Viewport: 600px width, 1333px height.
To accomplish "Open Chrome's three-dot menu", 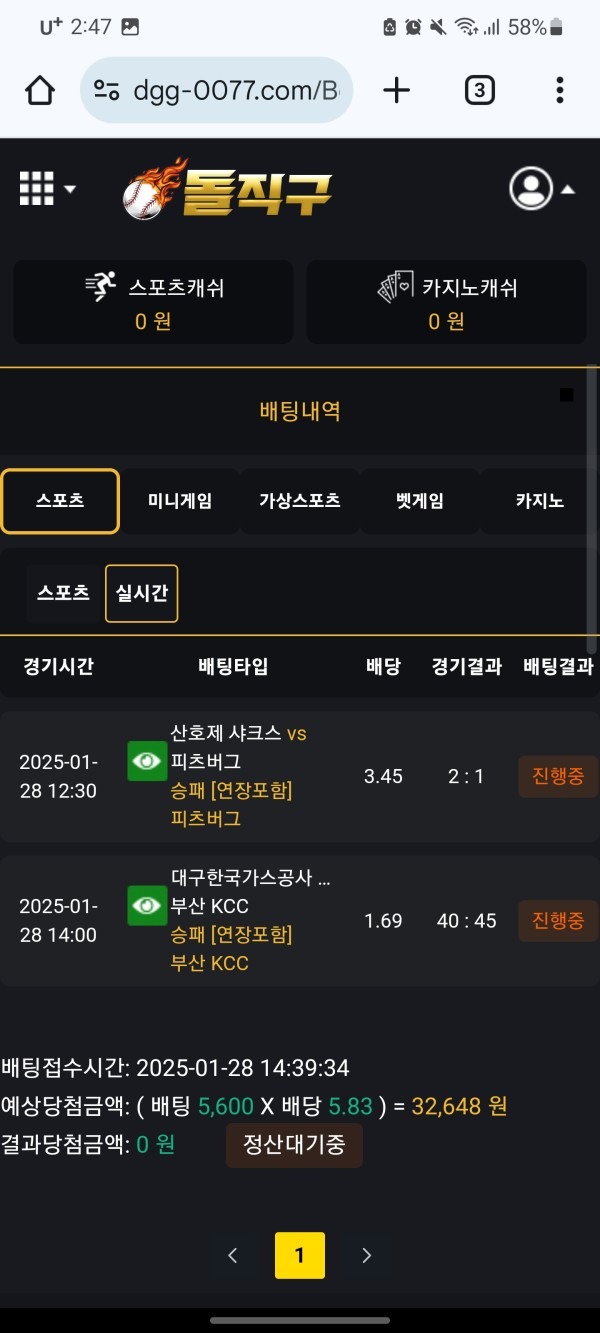I will click(559, 89).
